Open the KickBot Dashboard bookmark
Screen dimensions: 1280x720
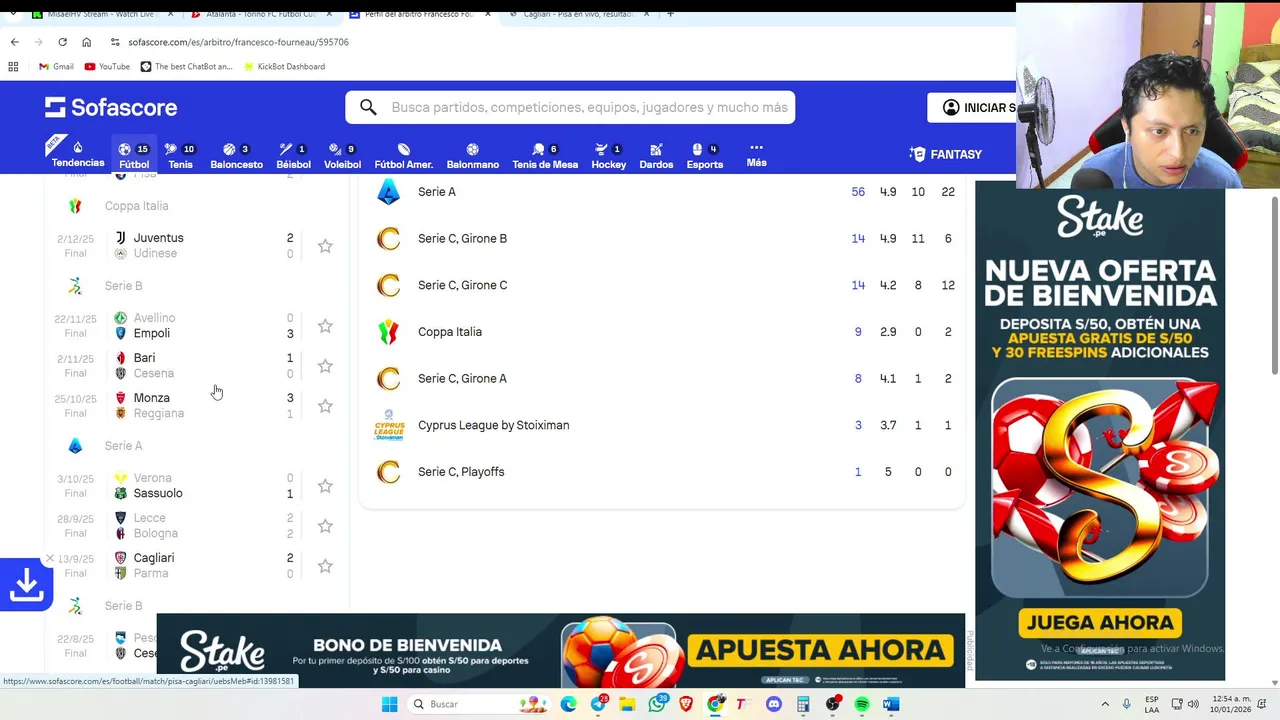point(283,66)
